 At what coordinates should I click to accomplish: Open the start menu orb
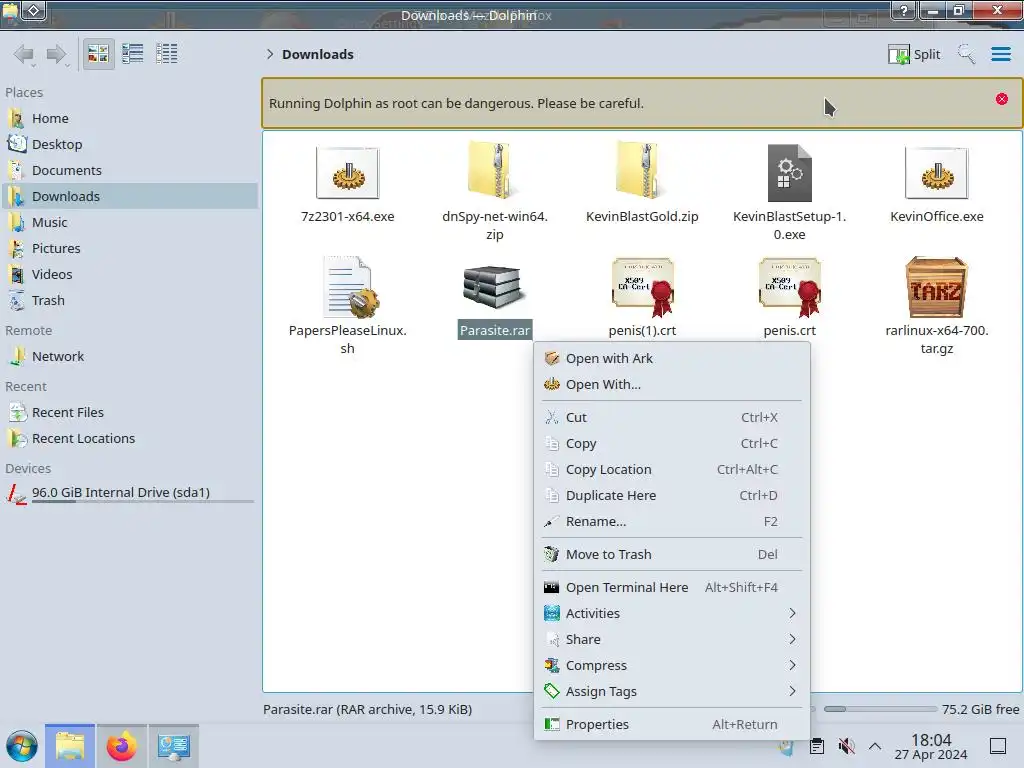pos(22,746)
